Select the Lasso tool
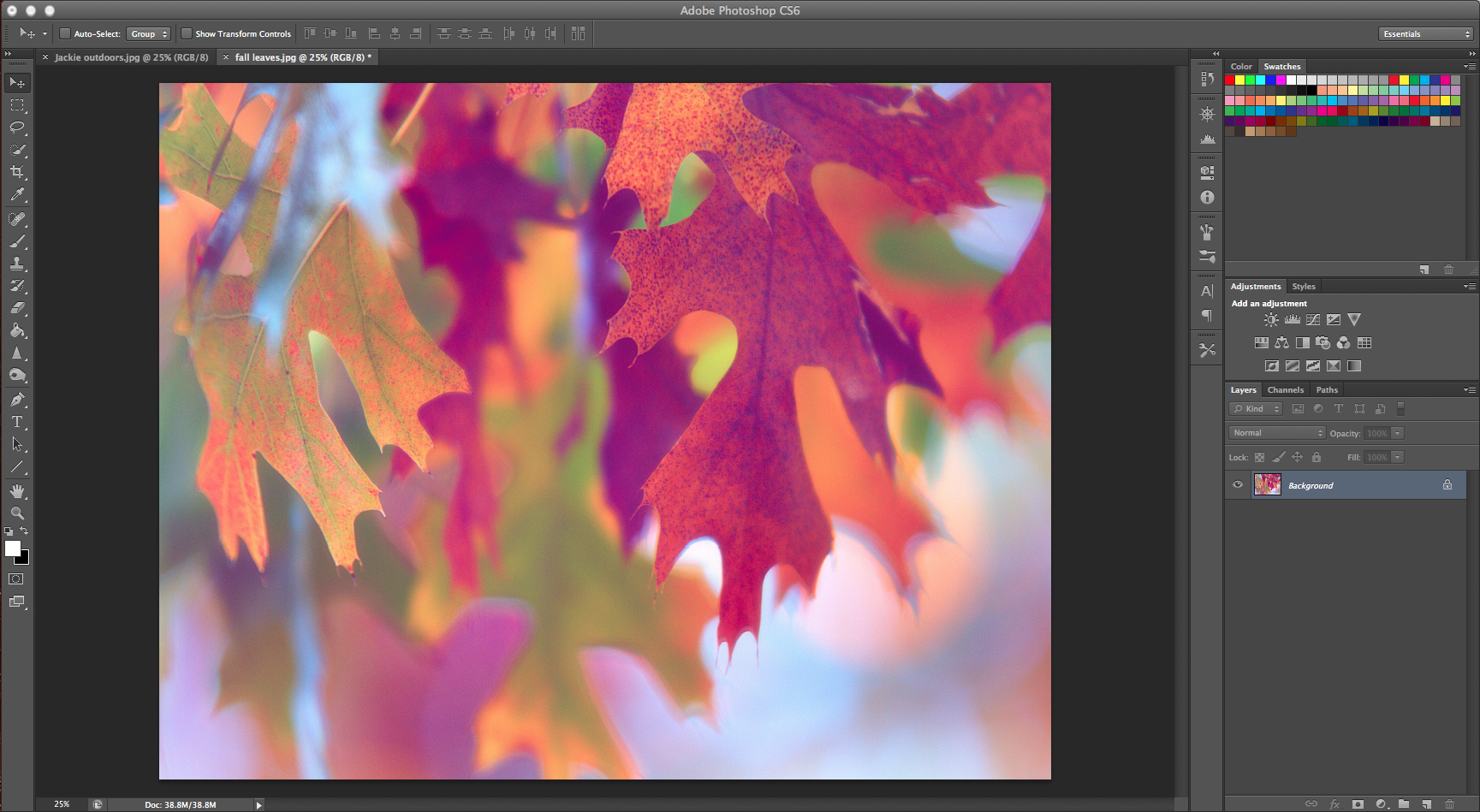Viewport: 1480px width, 812px height. (17, 127)
